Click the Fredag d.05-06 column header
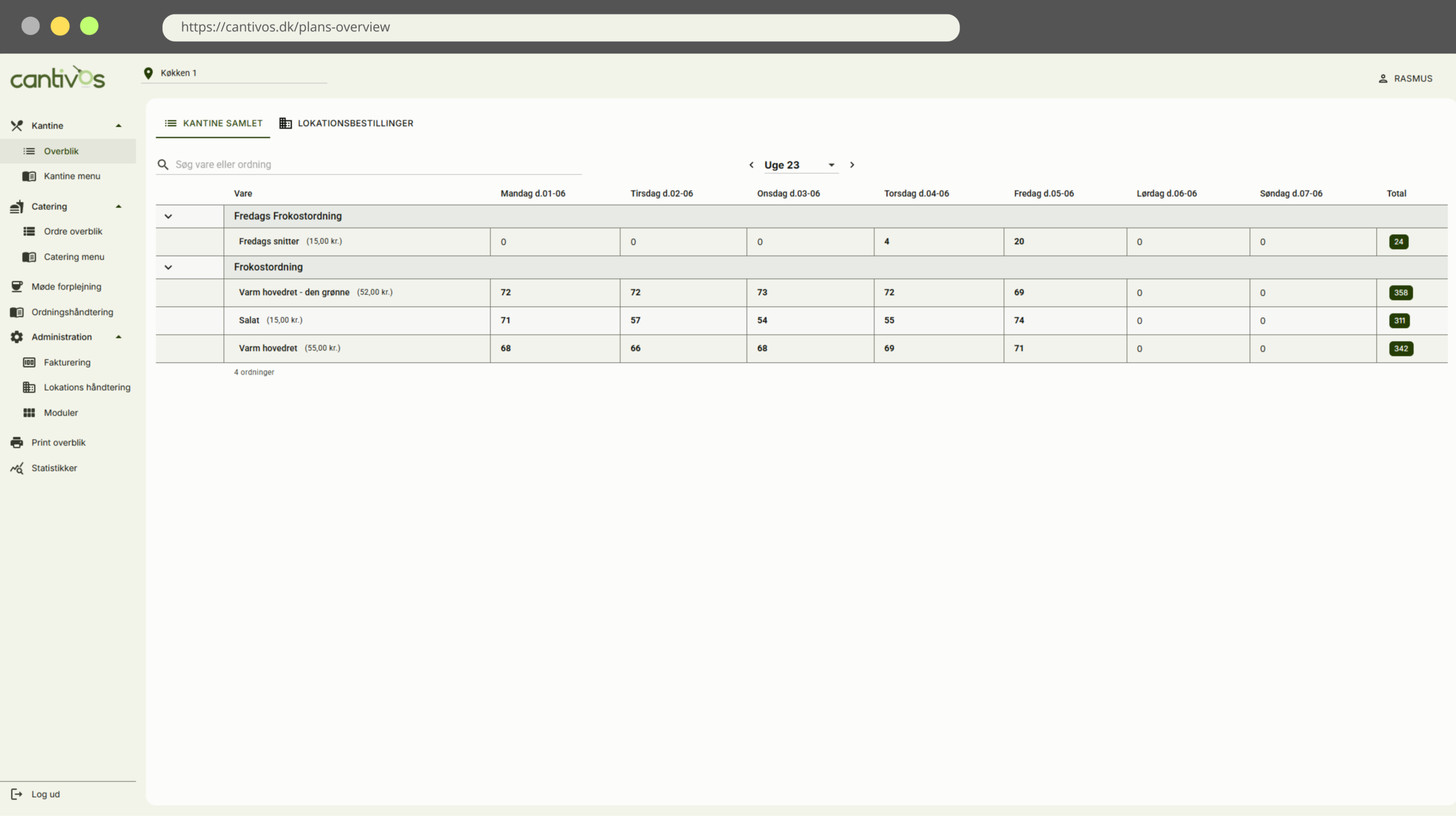The height and width of the screenshot is (816, 1456). pos(1044,193)
